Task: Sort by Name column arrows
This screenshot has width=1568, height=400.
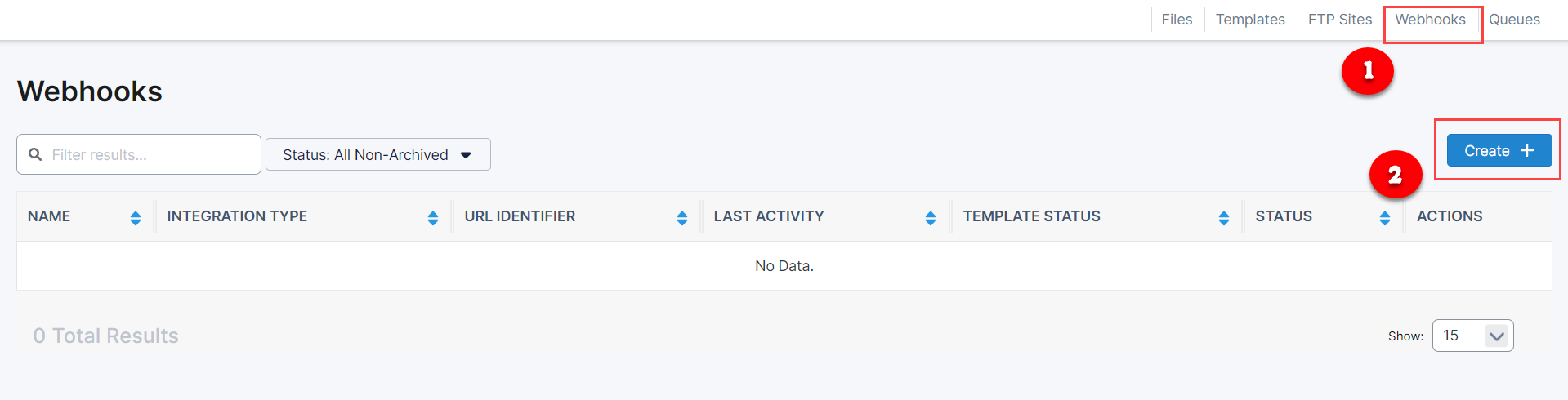Action: click(136, 218)
